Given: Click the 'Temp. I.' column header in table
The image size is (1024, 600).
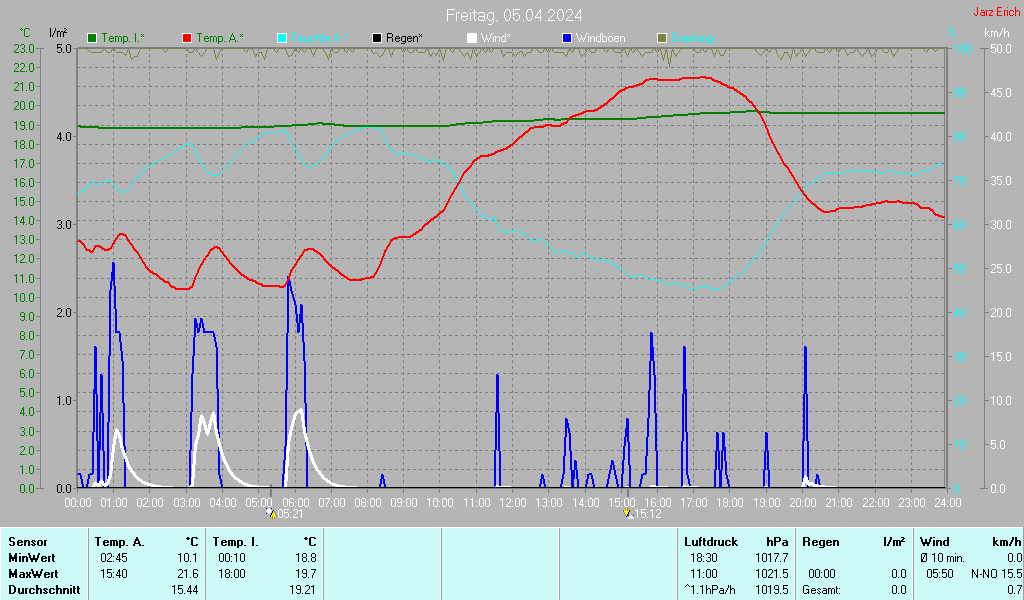Looking at the screenshot, I should pos(236,542).
